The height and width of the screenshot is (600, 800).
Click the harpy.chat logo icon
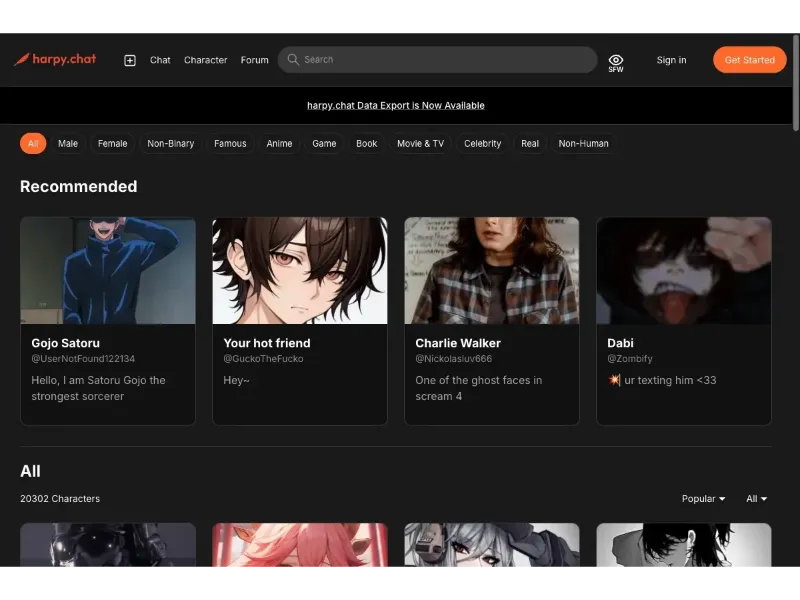click(22, 59)
